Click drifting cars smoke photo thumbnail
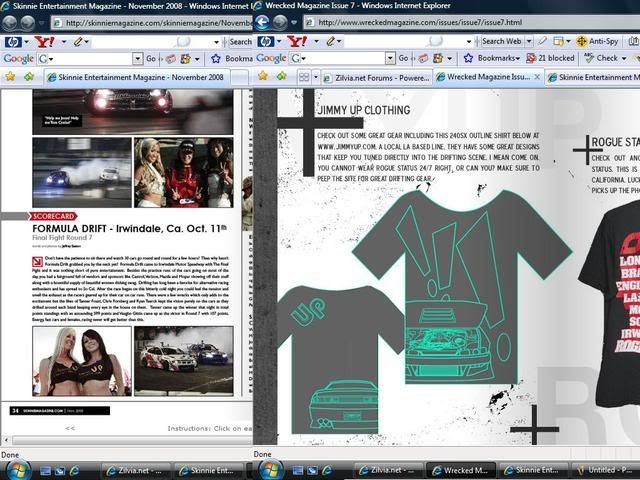The image size is (640, 480). click(82, 172)
